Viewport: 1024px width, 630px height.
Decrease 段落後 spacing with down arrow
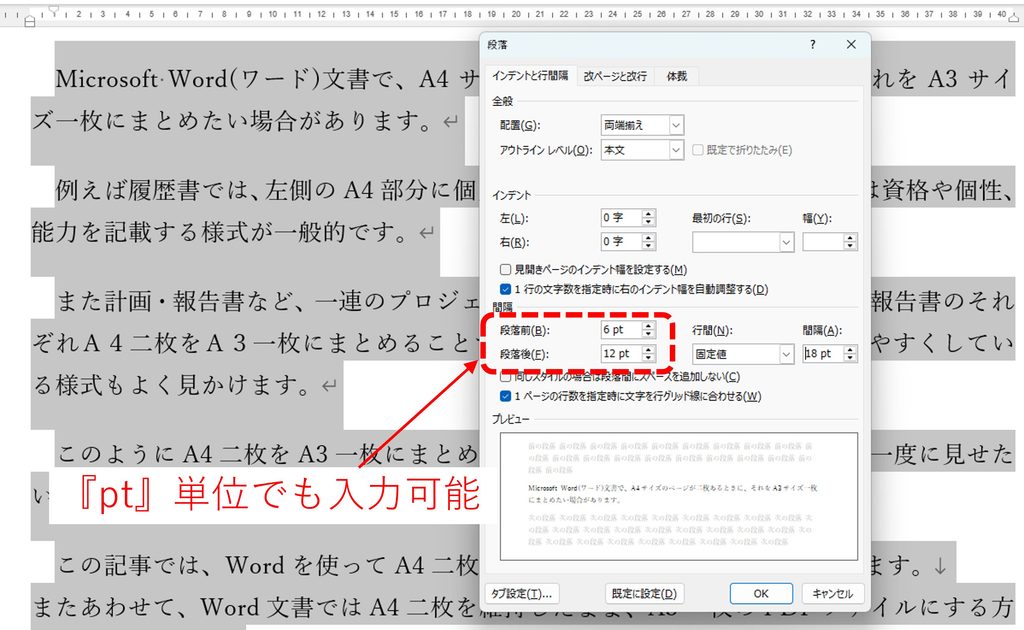(648, 358)
